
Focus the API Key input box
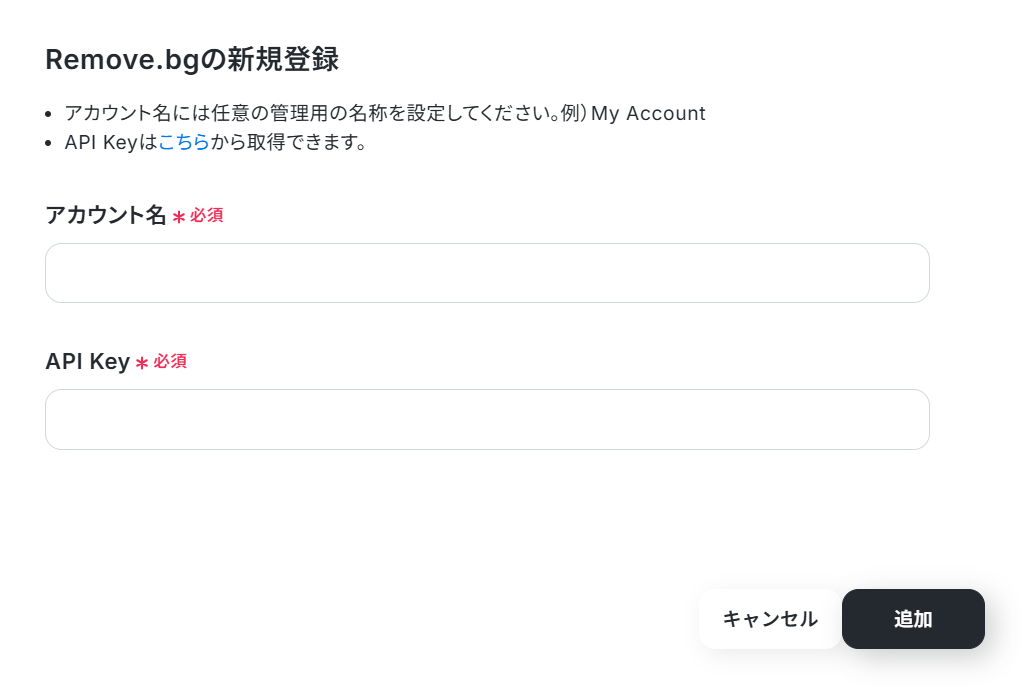pos(487,419)
